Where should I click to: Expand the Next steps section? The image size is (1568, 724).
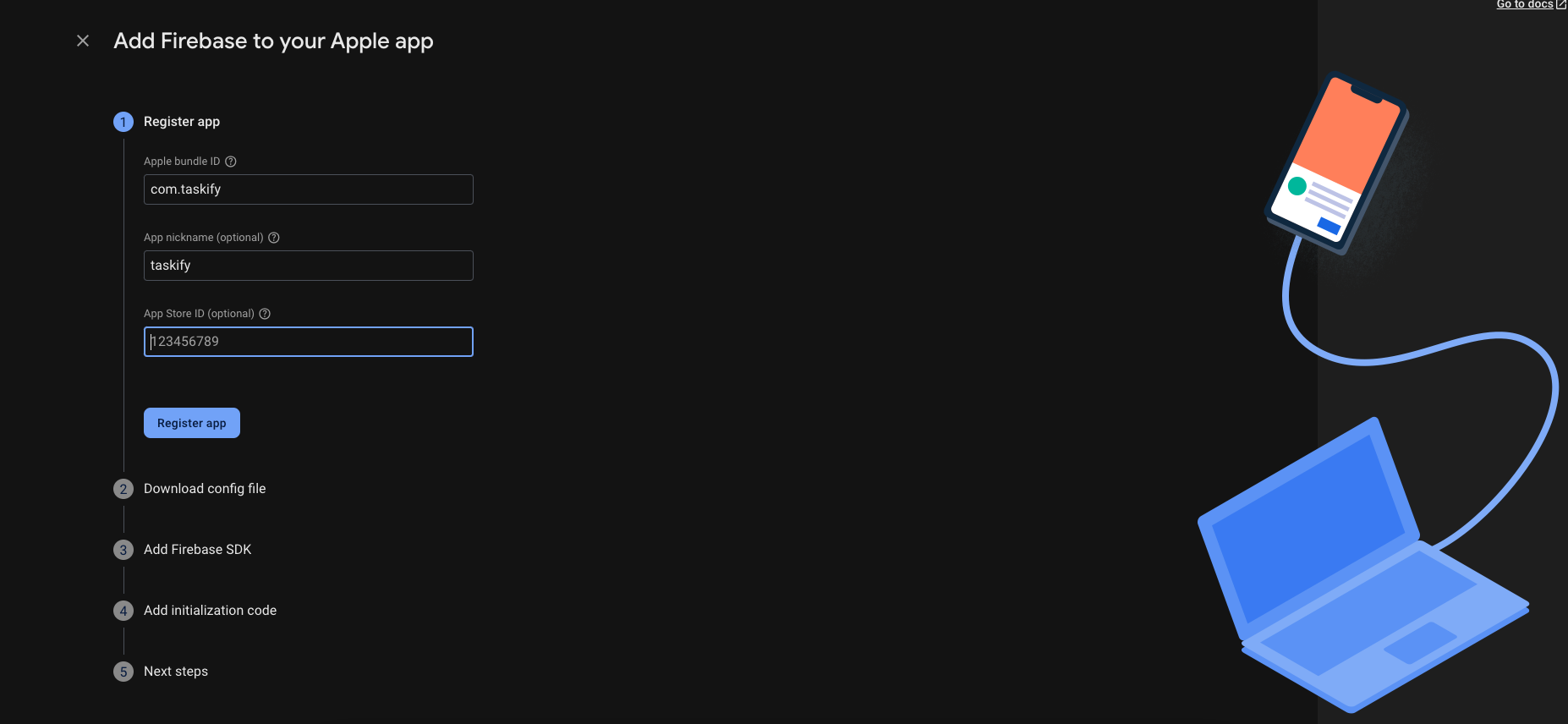coord(176,672)
